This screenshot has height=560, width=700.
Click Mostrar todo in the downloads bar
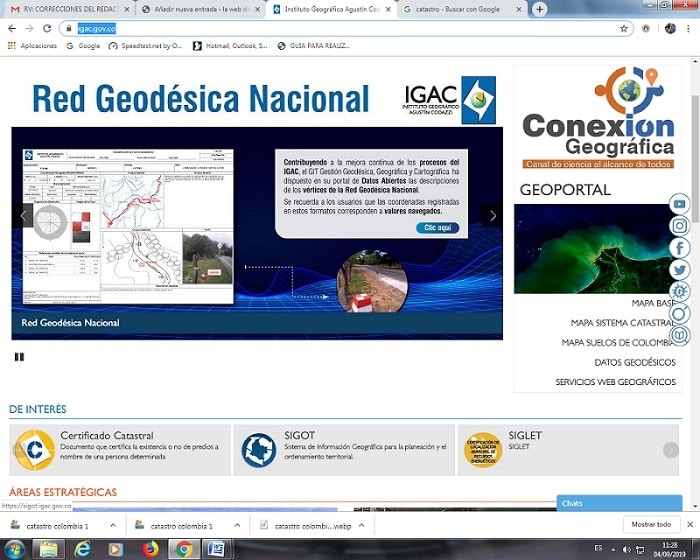[651, 524]
